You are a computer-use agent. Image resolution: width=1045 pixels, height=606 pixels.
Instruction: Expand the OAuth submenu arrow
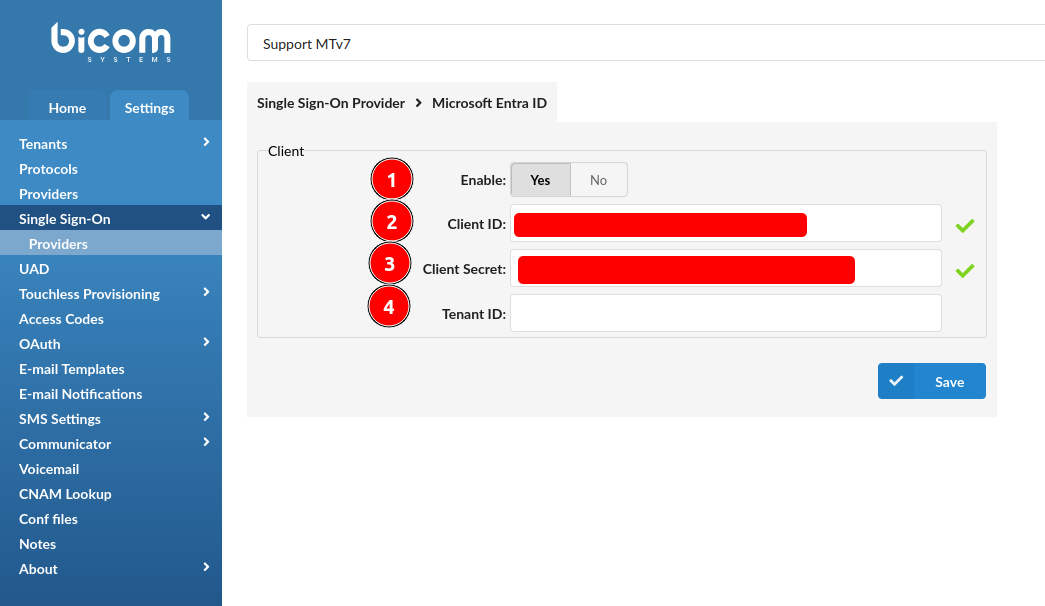206,342
